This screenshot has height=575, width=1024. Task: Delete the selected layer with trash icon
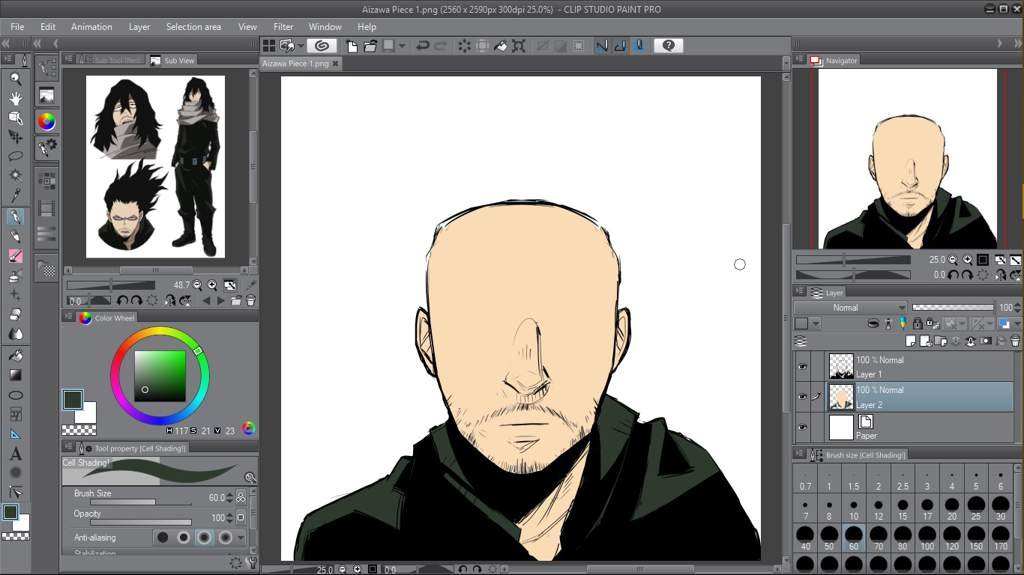click(1015, 341)
